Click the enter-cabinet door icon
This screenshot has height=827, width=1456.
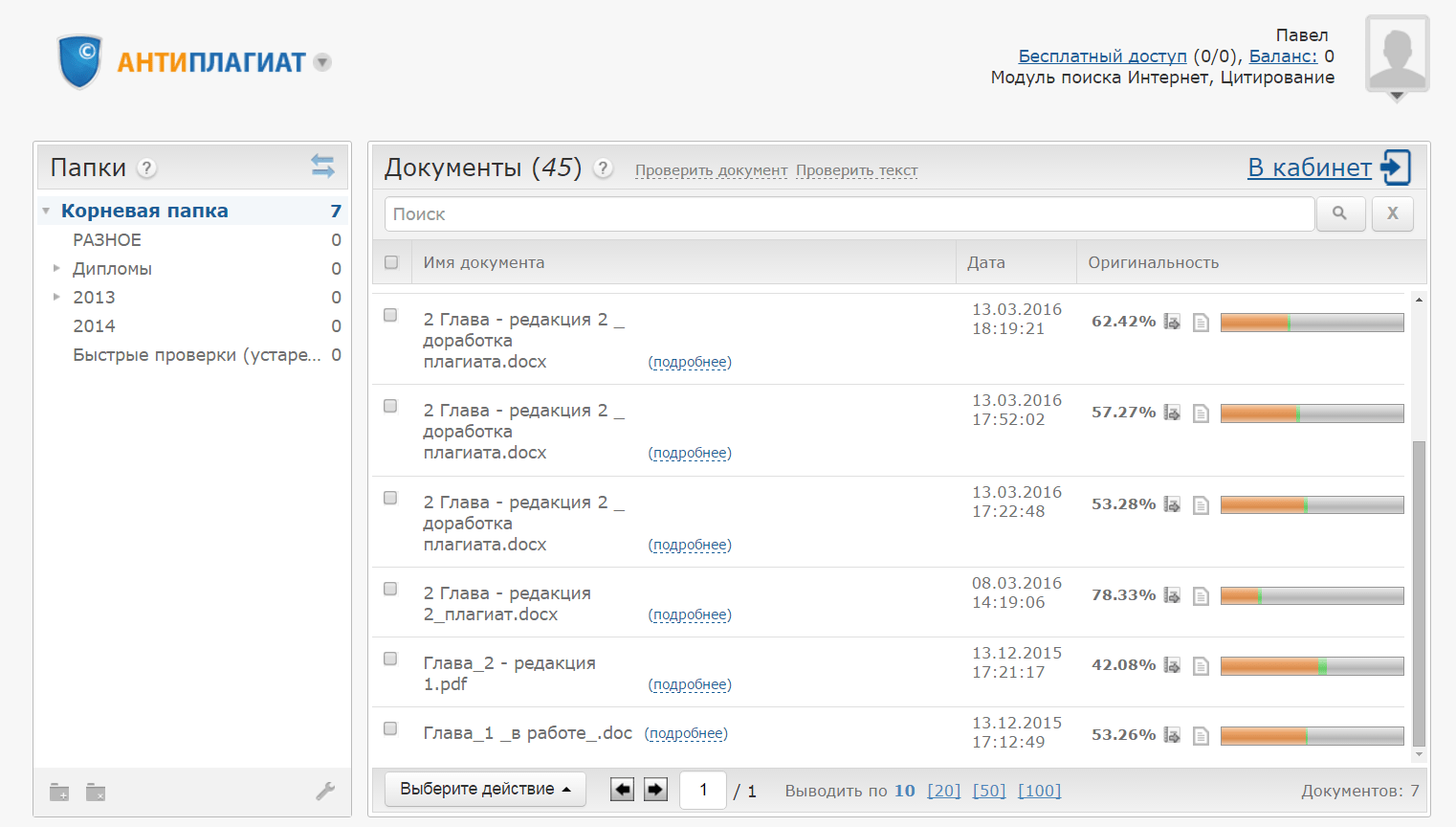pyautogui.click(x=1397, y=167)
